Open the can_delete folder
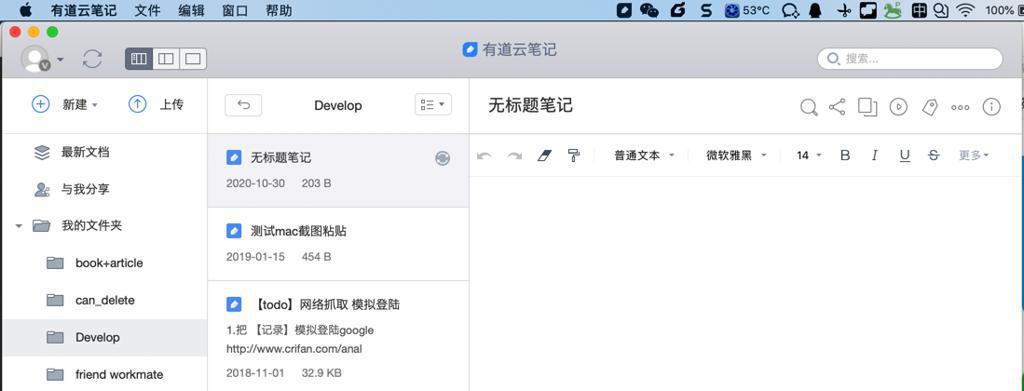 104,300
